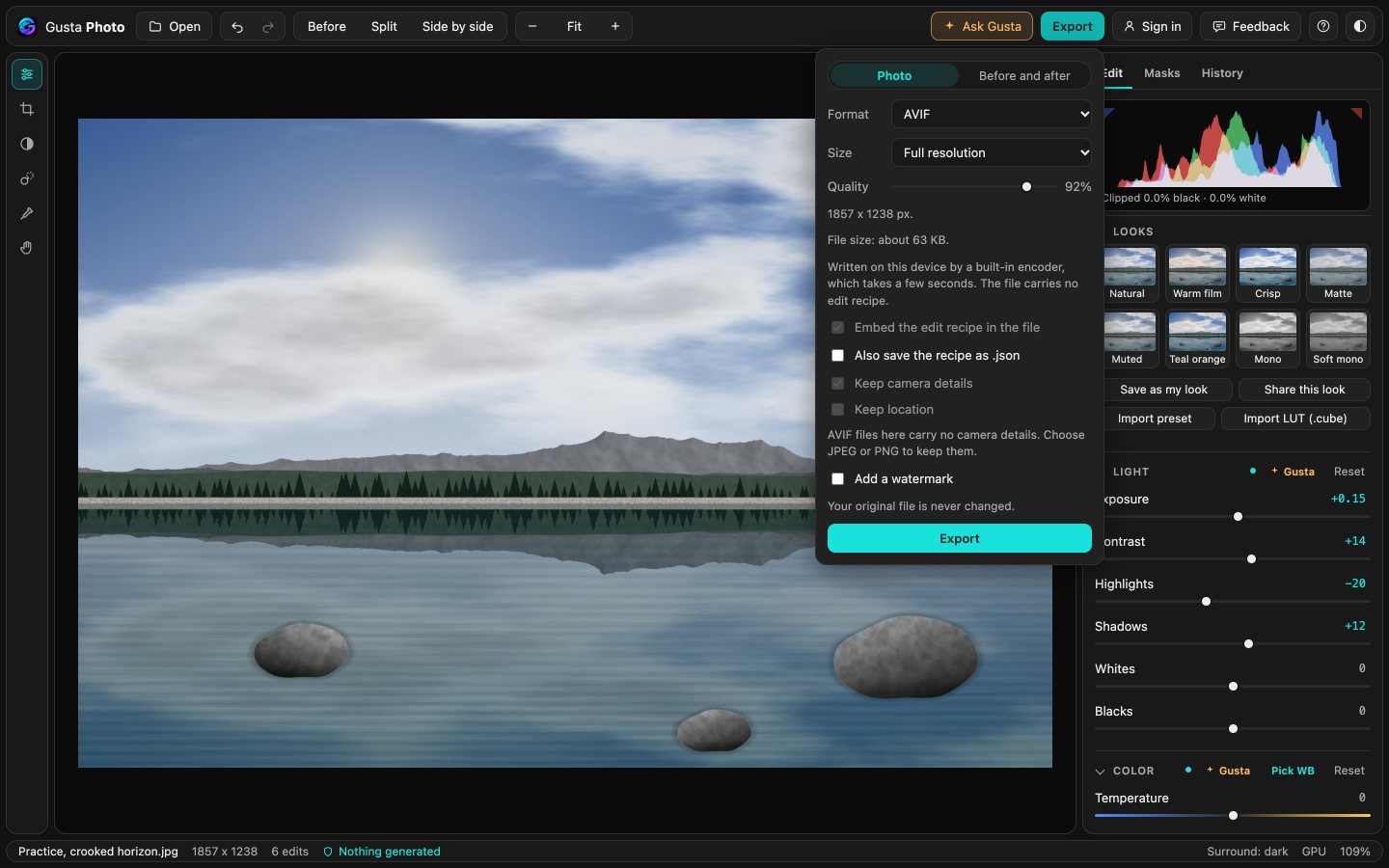
Task: Switch to Split view
Action: pyautogui.click(x=384, y=26)
